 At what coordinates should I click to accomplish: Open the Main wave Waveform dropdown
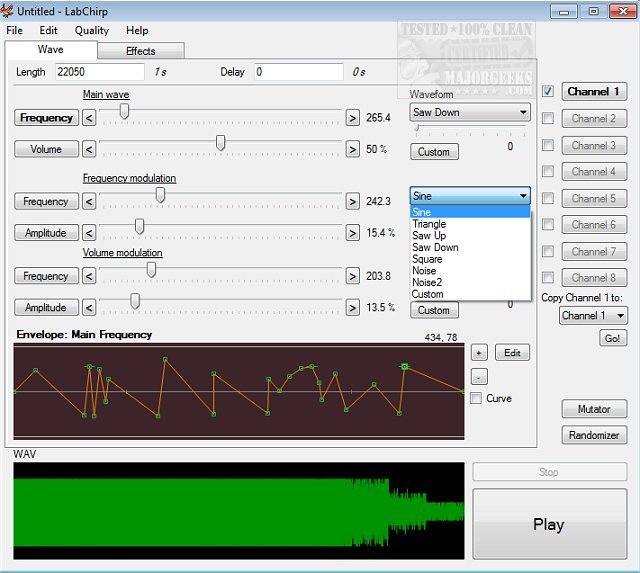tap(469, 112)
